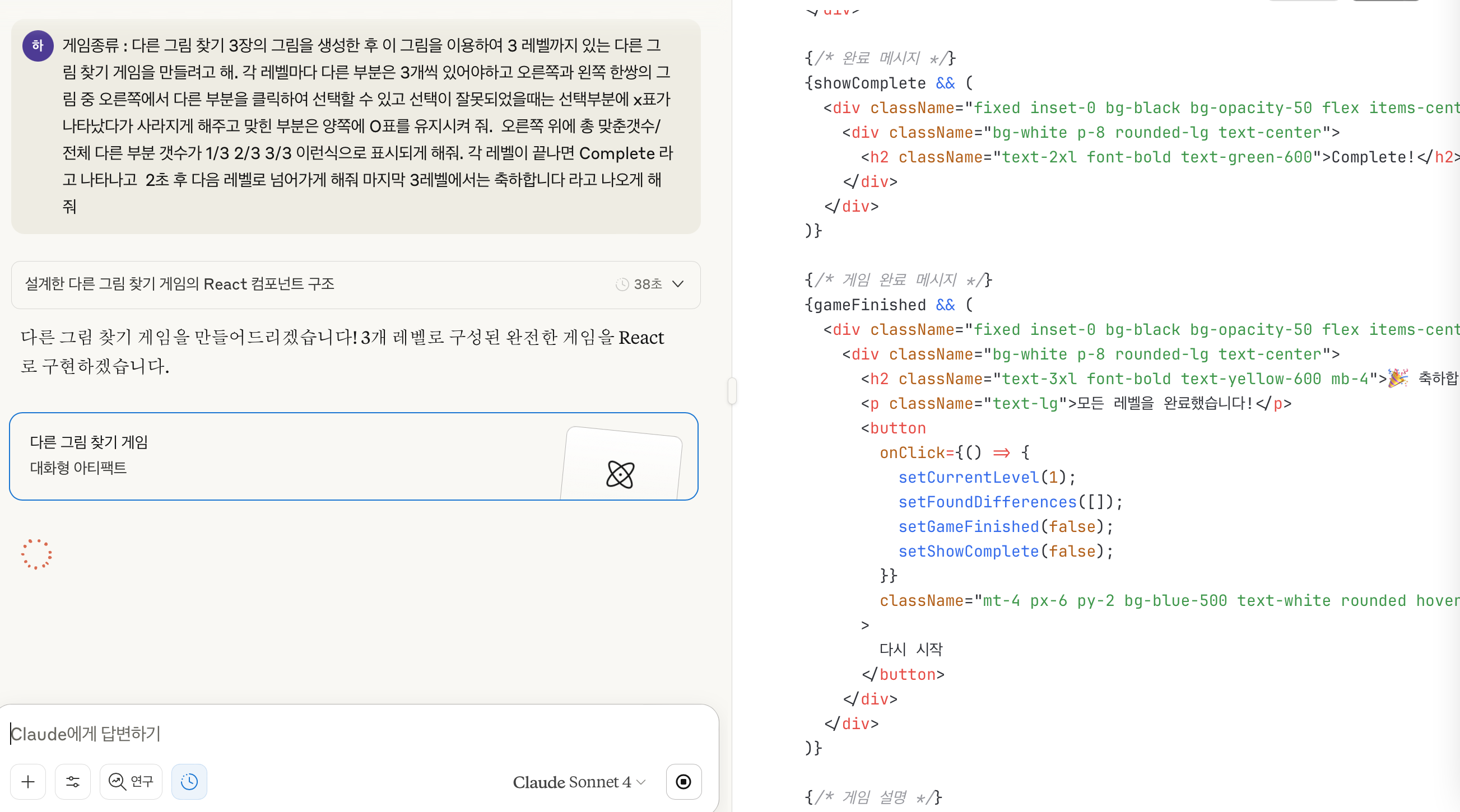Click the setCurrentLevel(1) code line

987,477
